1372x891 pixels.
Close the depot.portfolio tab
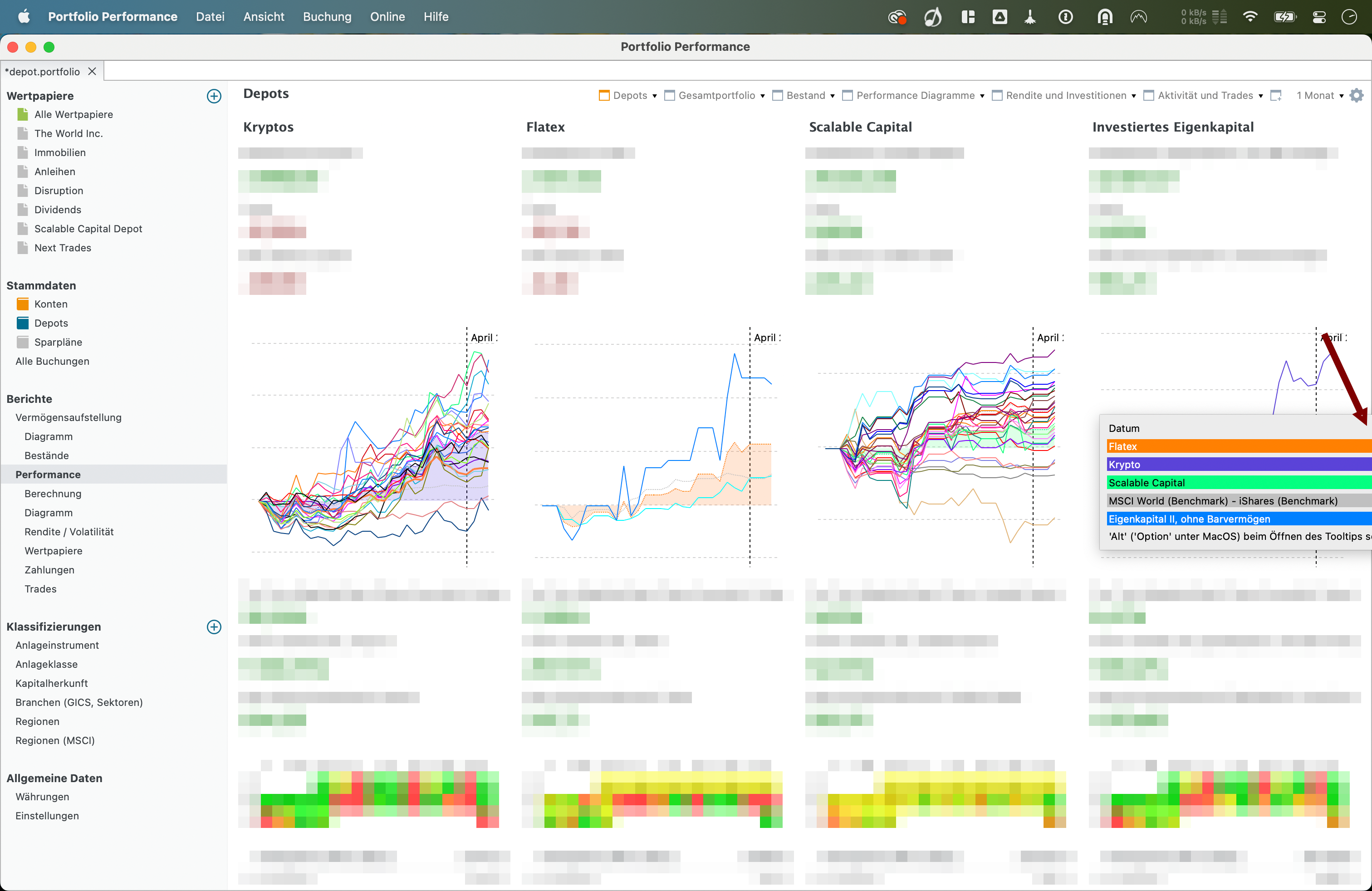92,72
